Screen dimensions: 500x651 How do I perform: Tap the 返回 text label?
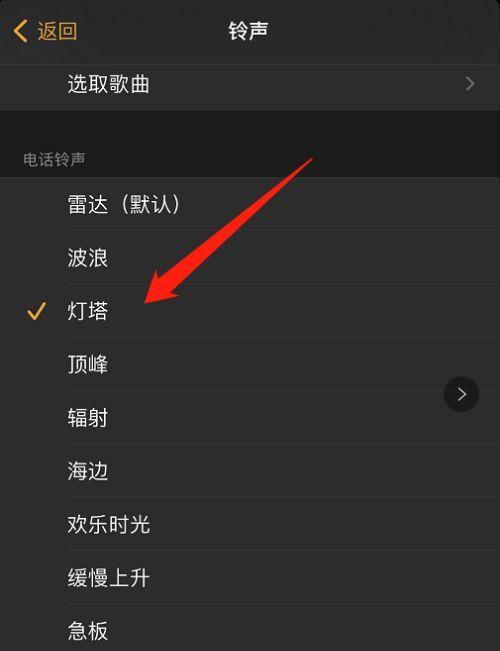tap(57, 31)
